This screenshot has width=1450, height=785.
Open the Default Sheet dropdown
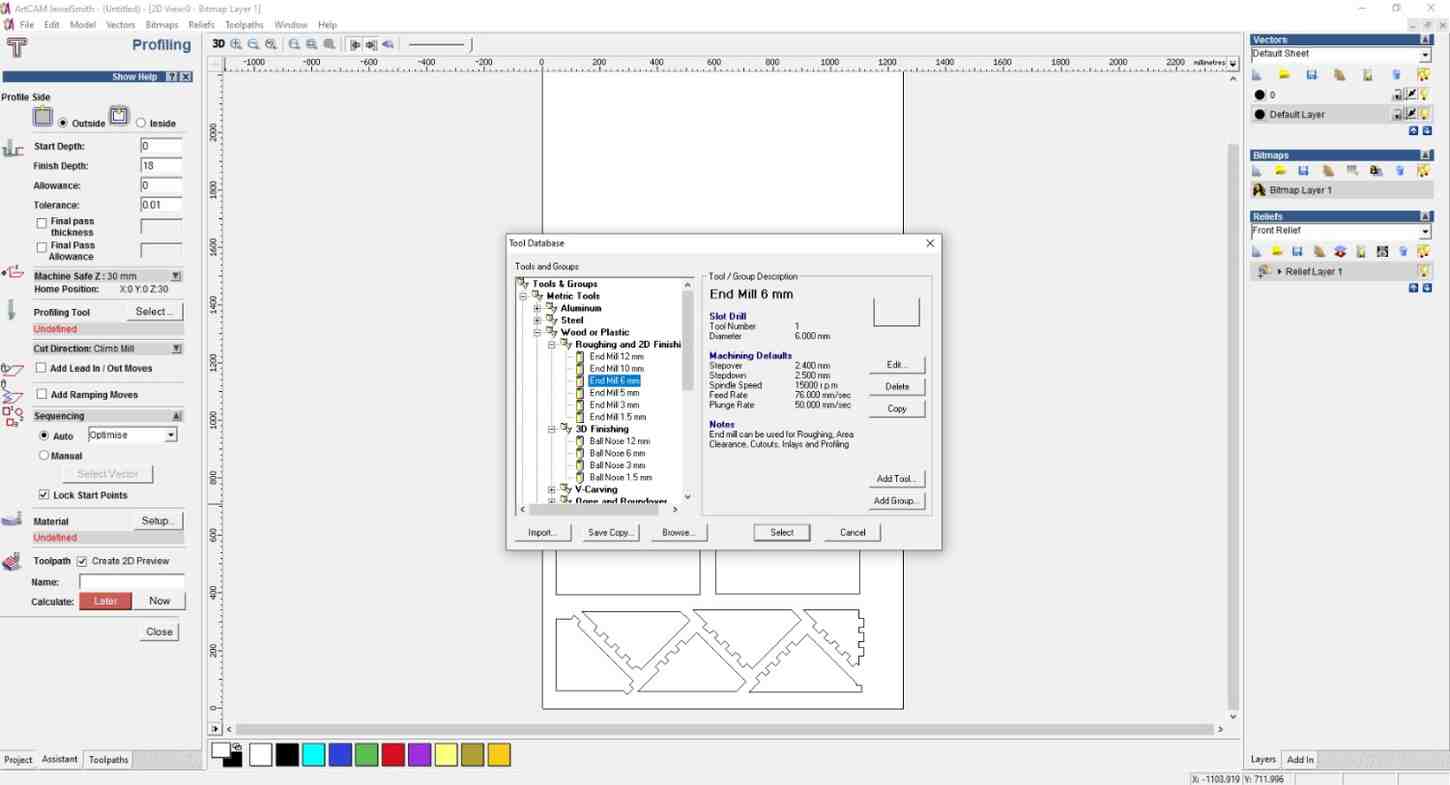[x=1426, y=54]
